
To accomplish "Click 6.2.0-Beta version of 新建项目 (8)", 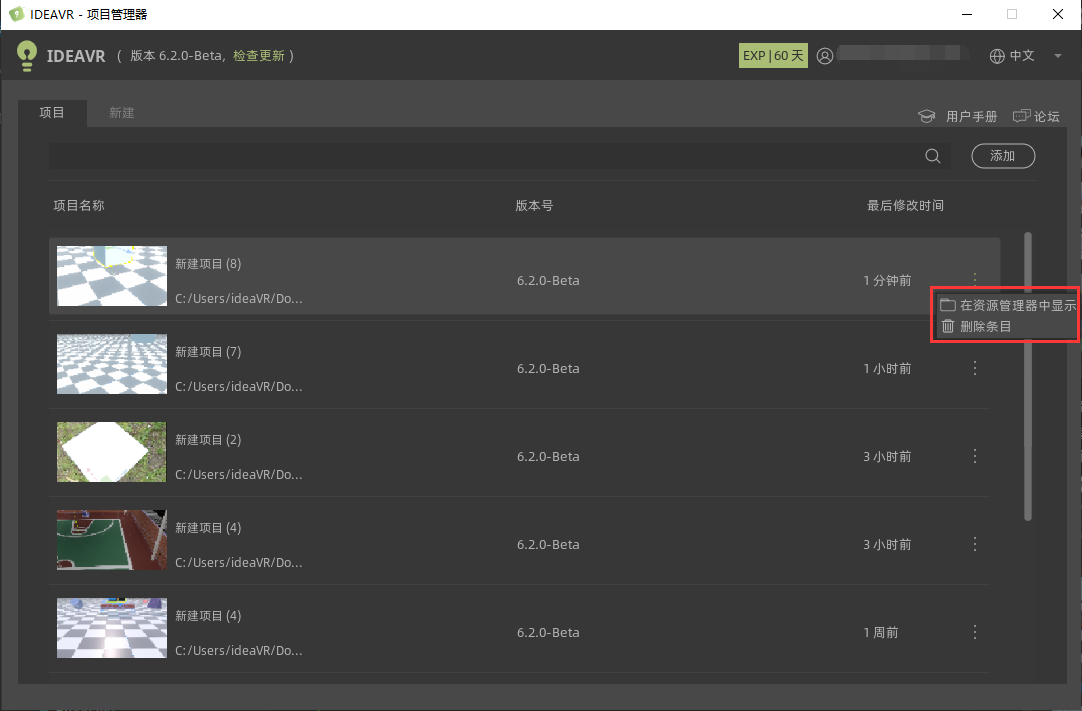I will pos(548,280).
